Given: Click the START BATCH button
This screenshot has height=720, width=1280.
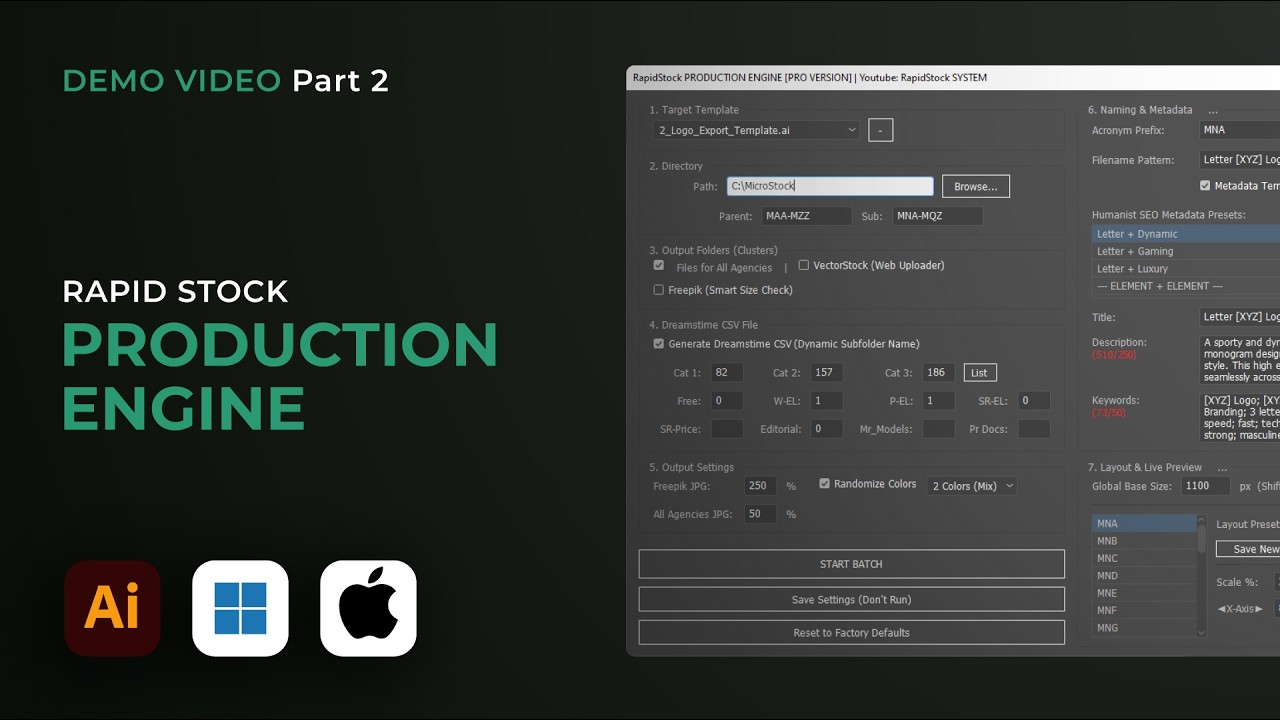Looking at the screenshot, I should pos(851,564).
